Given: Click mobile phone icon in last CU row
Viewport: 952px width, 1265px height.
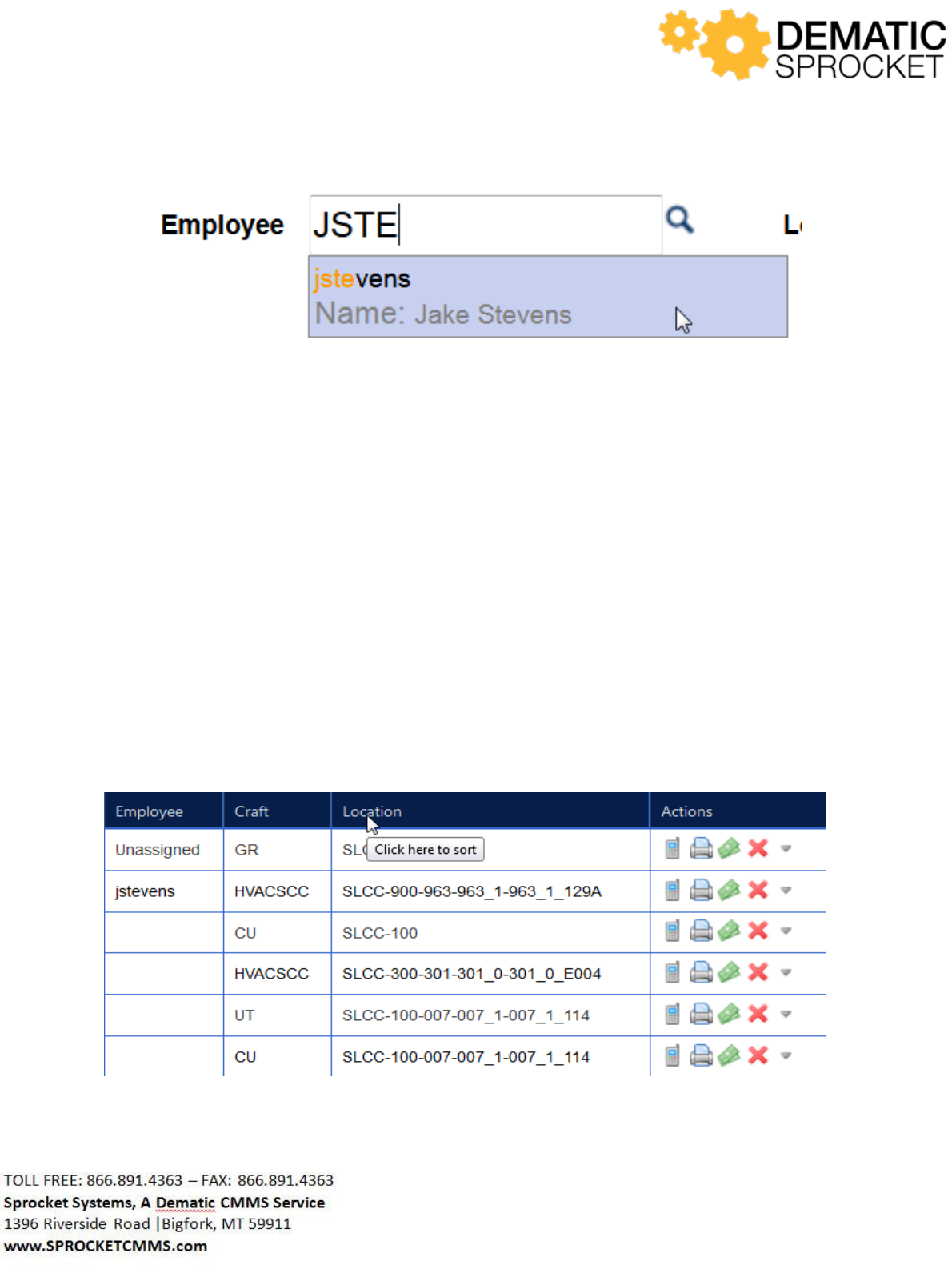Looking at the screenshot, I should (672, 1055).
